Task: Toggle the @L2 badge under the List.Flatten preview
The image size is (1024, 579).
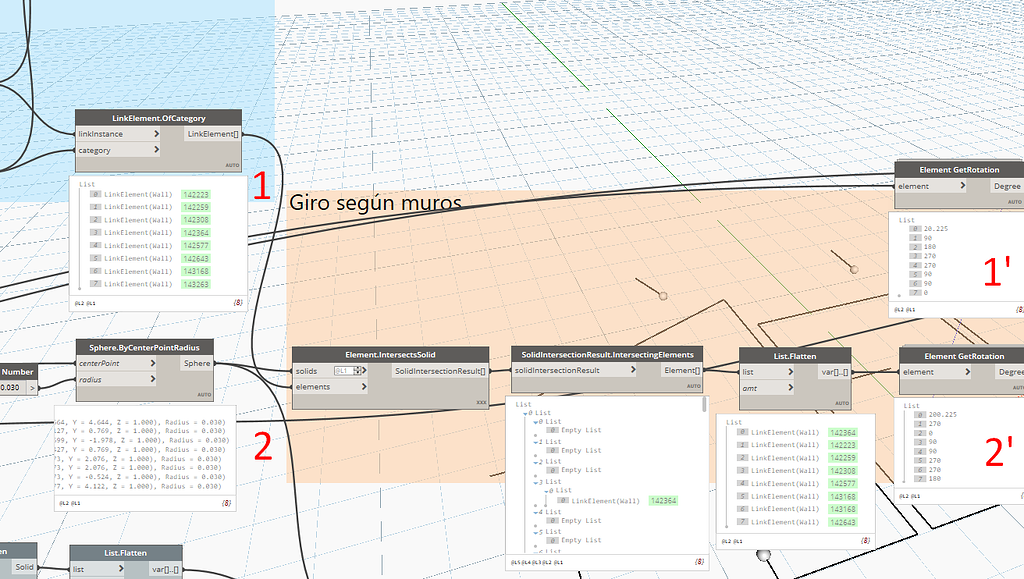Action: [728, 540]
